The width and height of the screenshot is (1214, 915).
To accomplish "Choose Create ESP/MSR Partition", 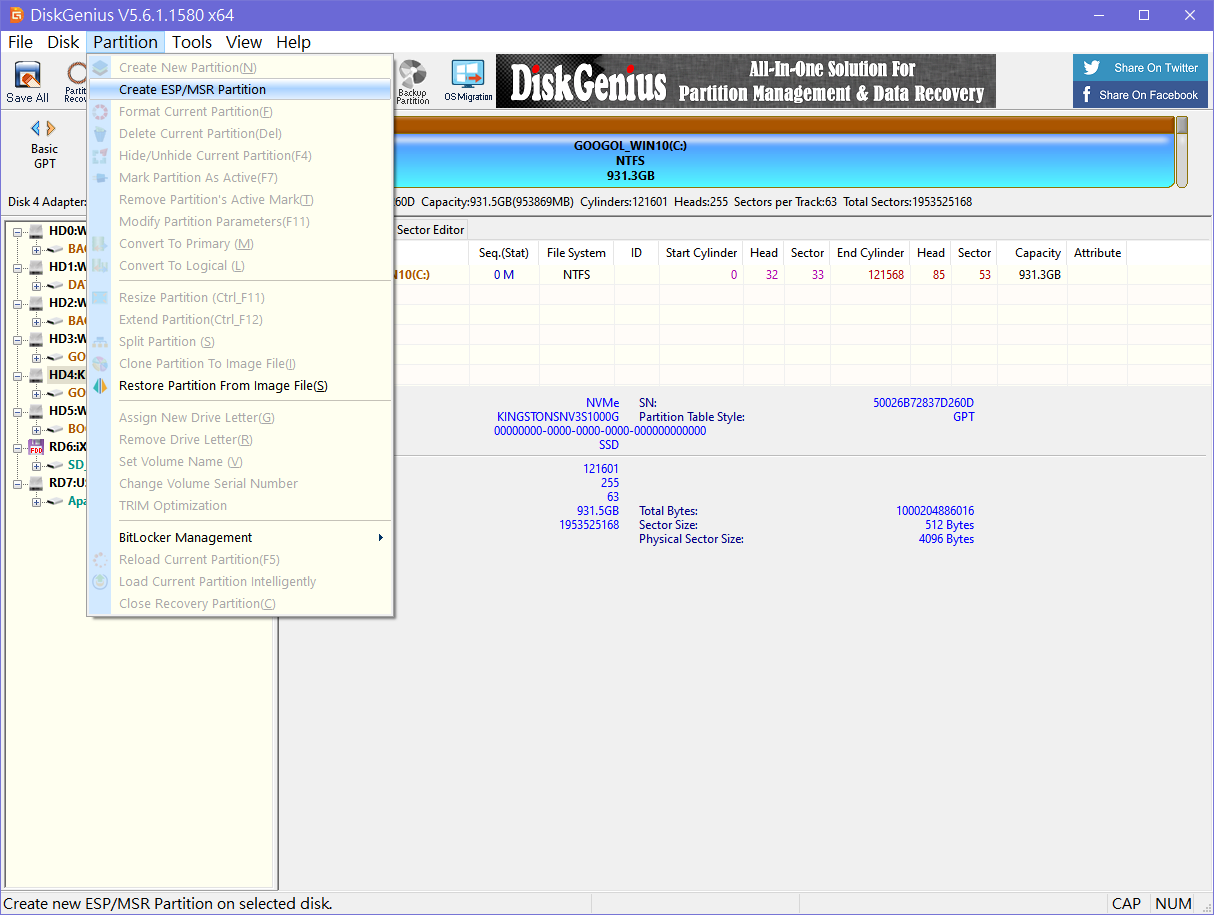I will [240, 90].
